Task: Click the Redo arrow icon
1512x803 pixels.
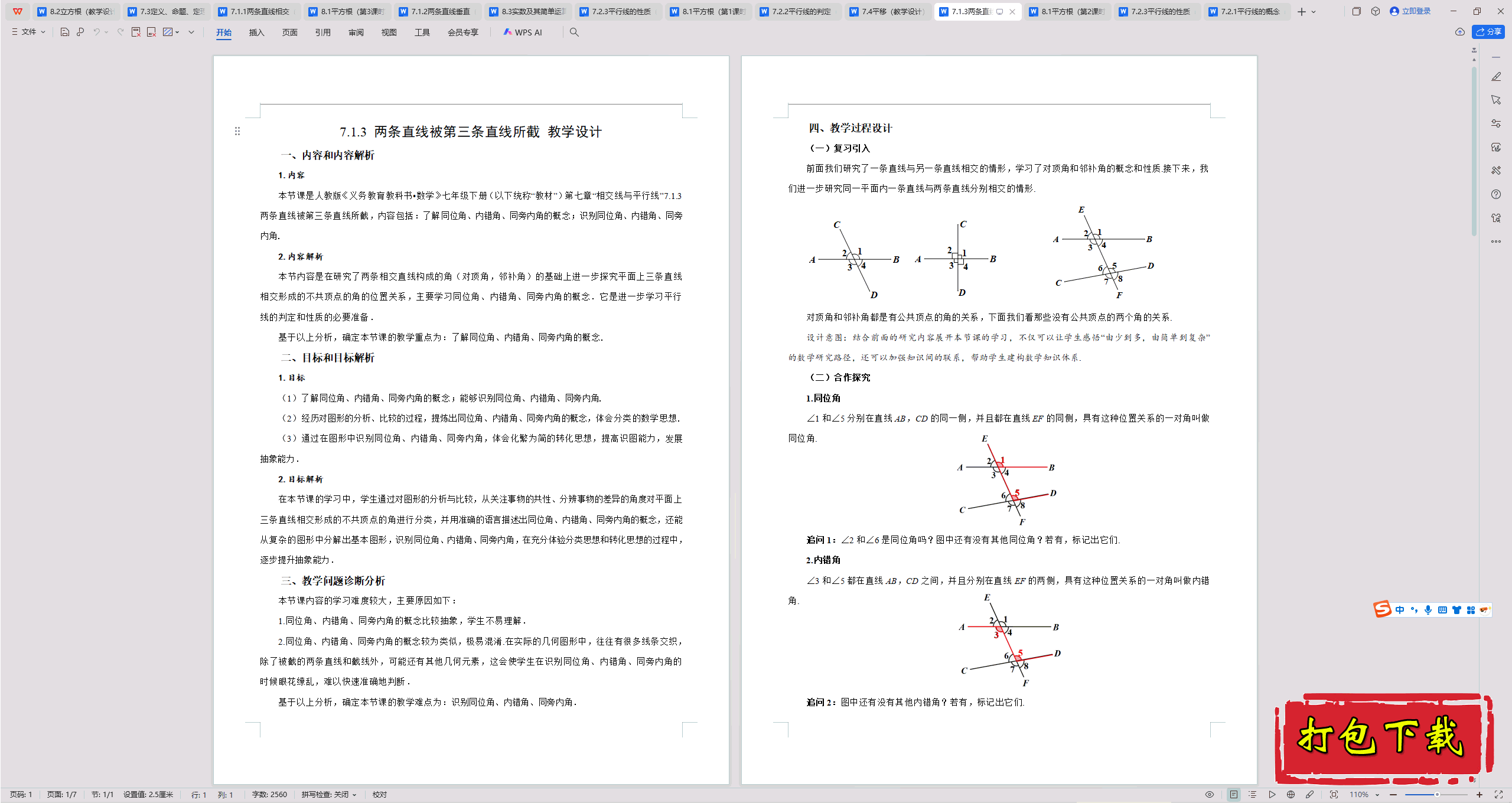Action: (x=120, y=32)
